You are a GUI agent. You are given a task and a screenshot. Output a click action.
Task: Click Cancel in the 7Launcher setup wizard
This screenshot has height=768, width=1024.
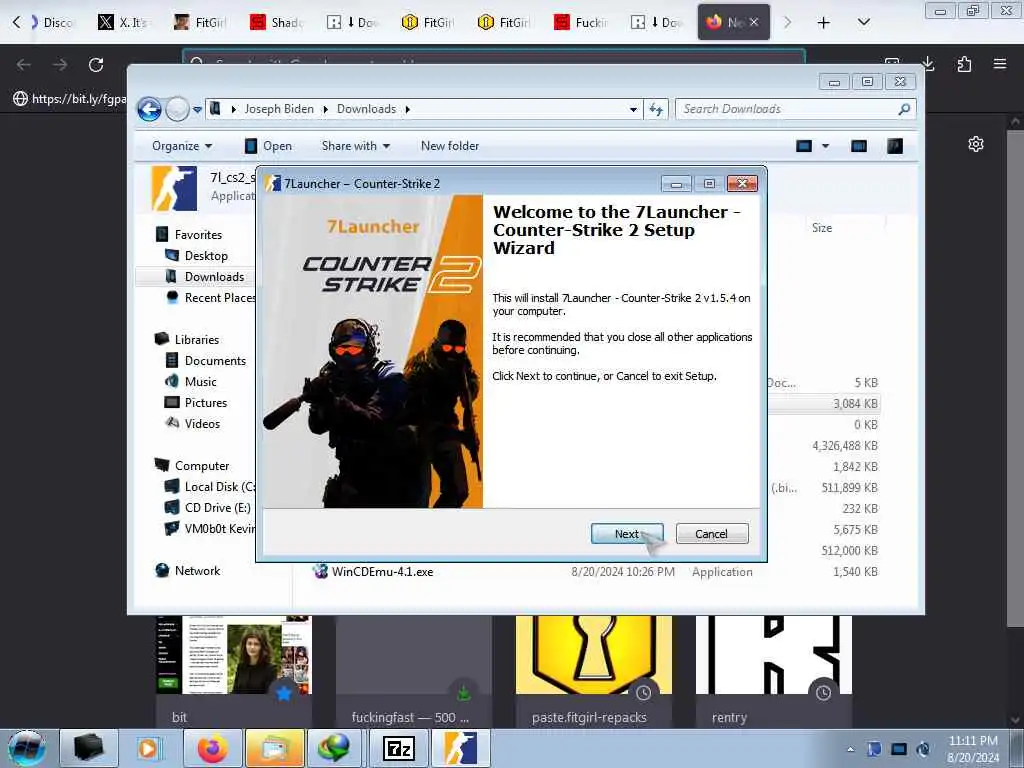(712, 534)
